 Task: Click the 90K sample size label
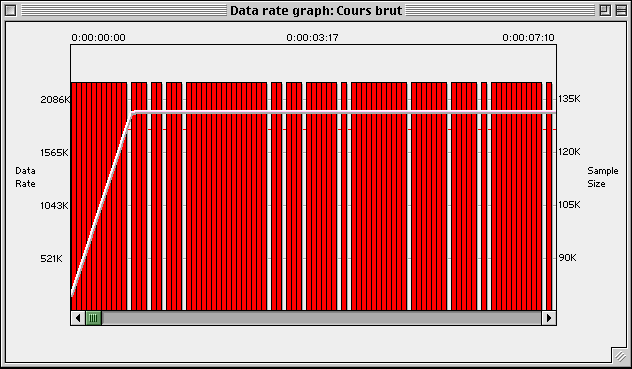click(x=568, y=258)
